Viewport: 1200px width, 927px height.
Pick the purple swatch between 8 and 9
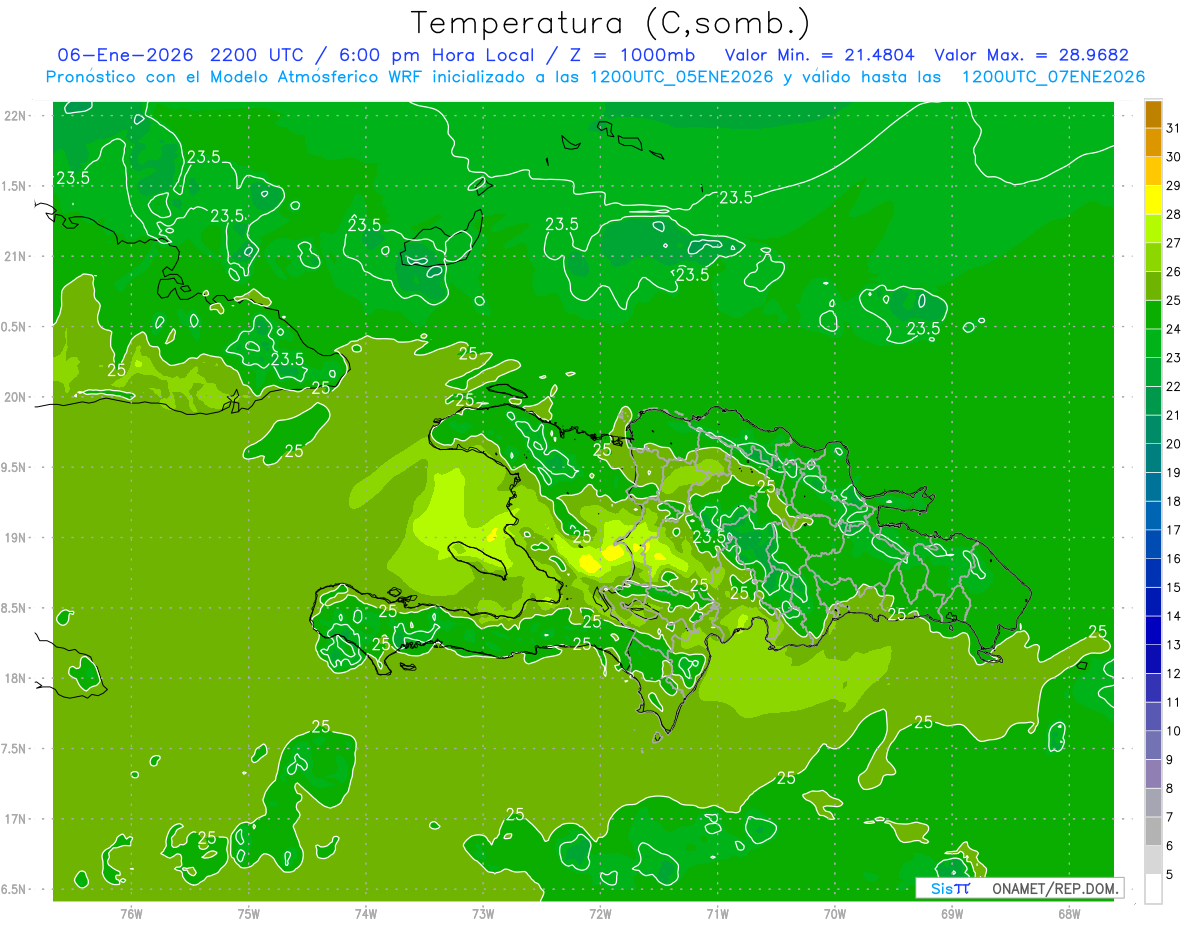[x=1153, y=773]
